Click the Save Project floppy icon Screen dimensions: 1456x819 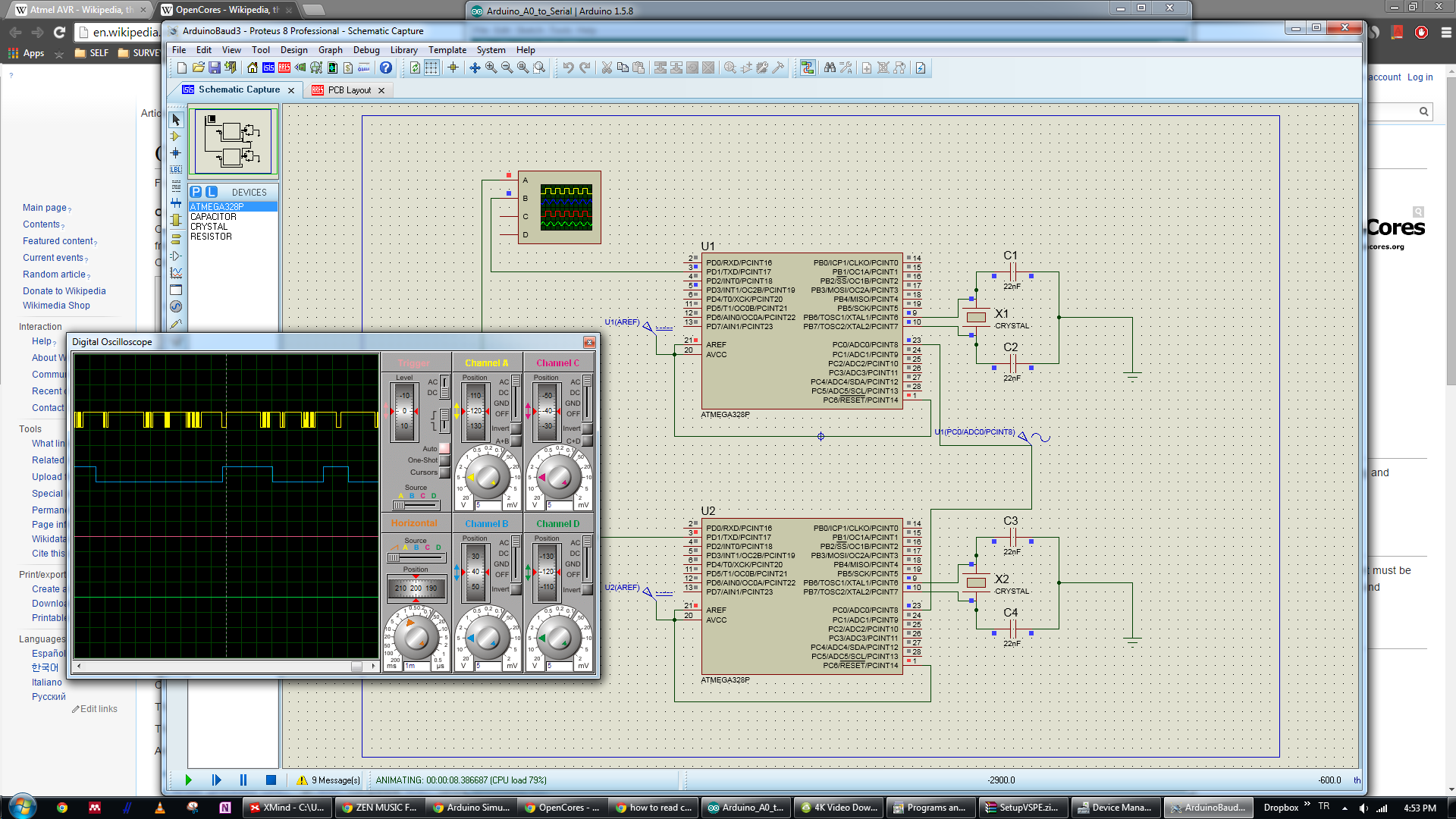(214, 68)
